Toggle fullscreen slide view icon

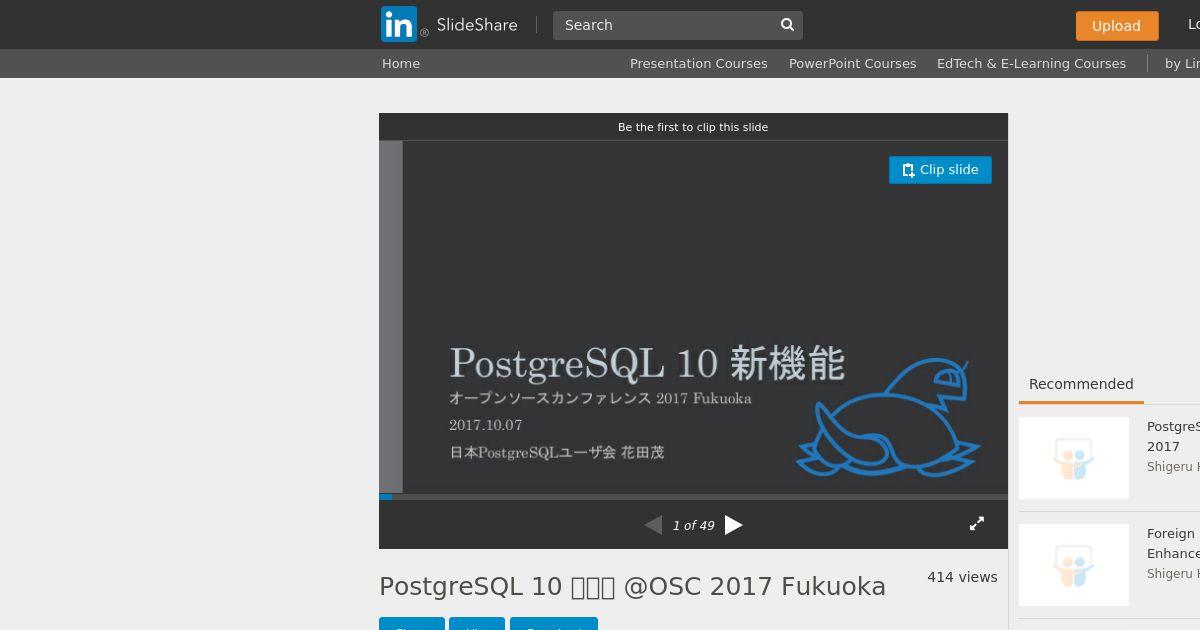point(977,524)
